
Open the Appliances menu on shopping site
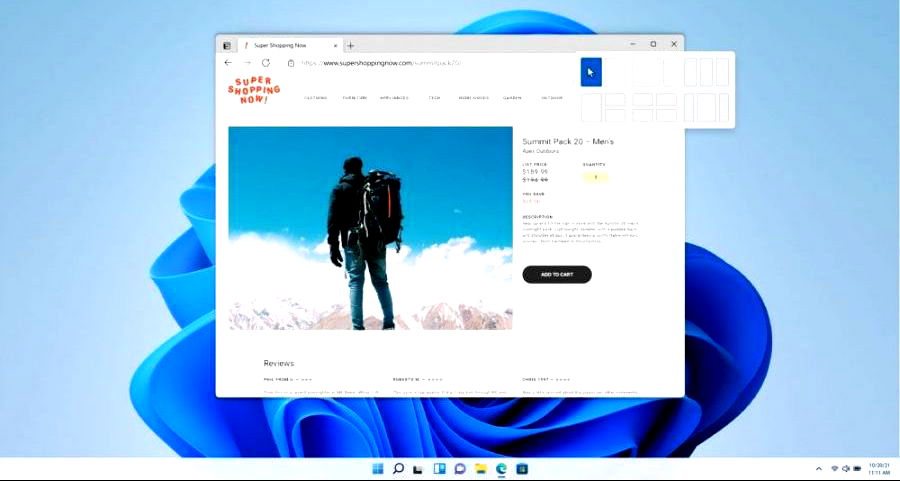tap(394, 98)
